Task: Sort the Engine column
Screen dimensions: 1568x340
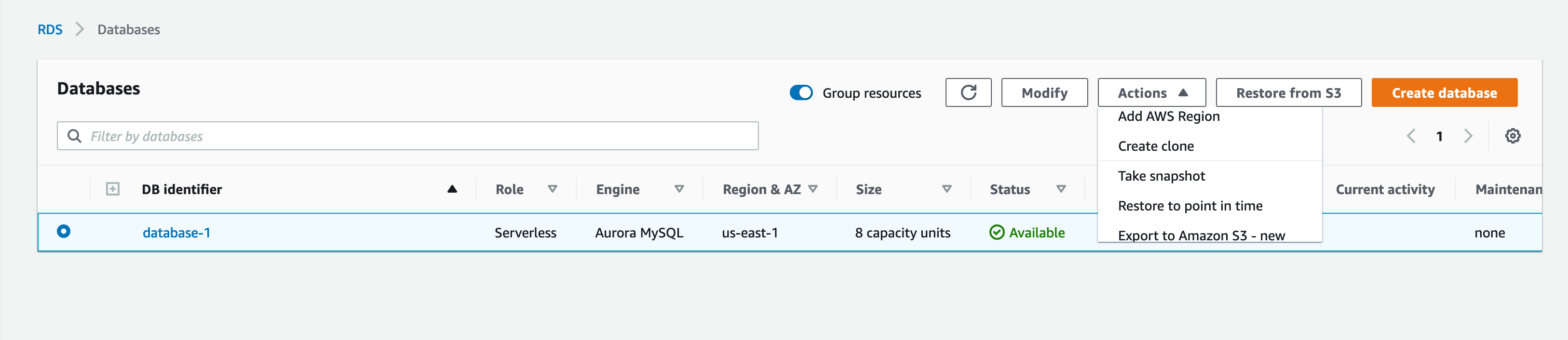Action: (x=679, y=189)
